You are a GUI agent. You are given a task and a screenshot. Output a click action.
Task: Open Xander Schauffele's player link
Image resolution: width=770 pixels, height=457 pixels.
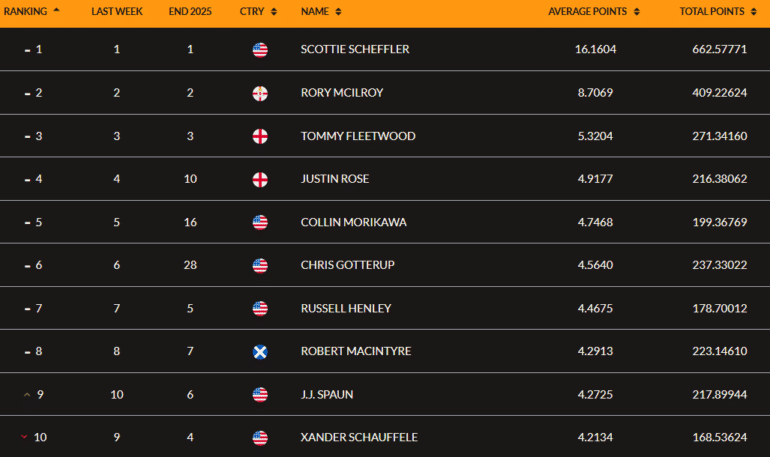pos(358,438)
